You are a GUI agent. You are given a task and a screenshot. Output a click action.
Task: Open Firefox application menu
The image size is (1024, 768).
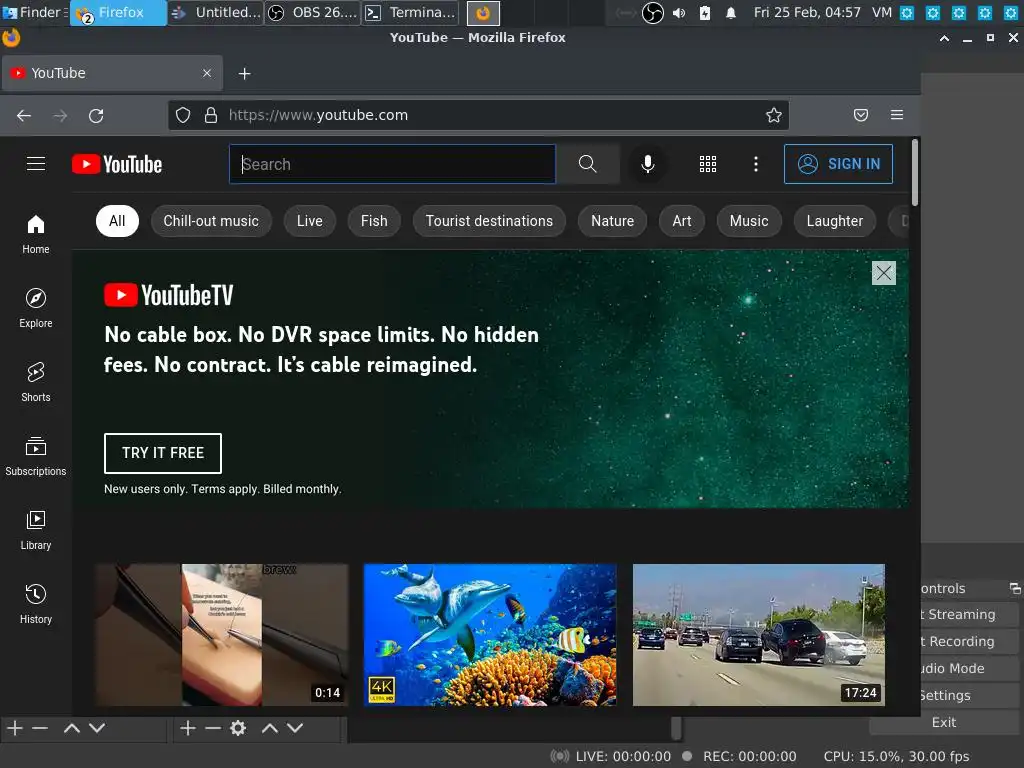click(897, 115)
